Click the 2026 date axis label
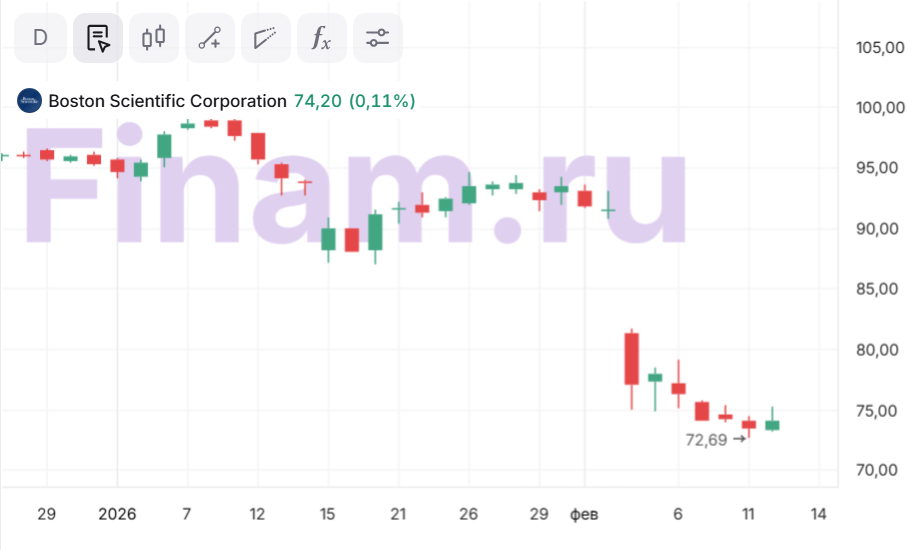 (117, 514)
